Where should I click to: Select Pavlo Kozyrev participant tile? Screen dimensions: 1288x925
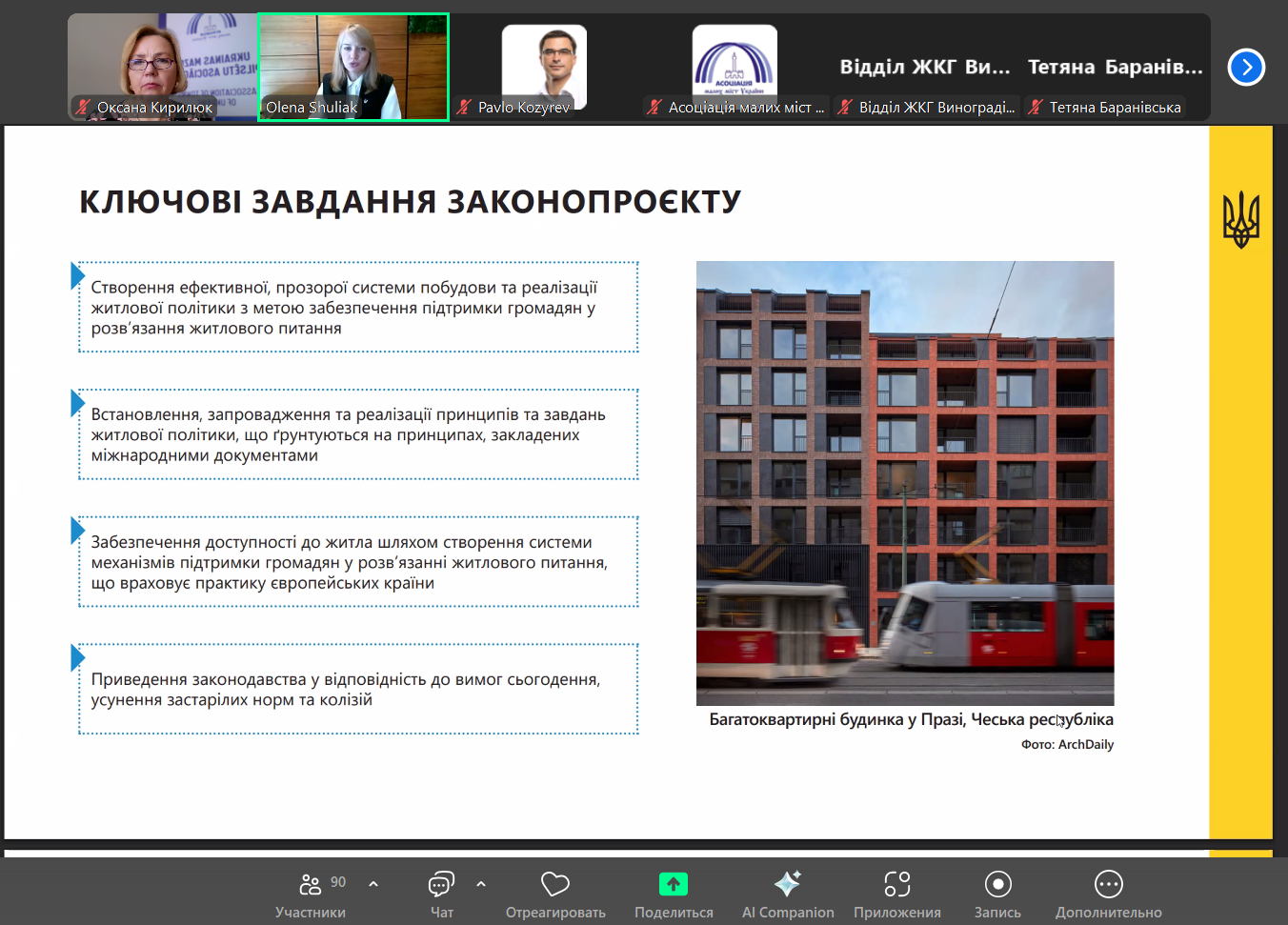pos(544,67)
